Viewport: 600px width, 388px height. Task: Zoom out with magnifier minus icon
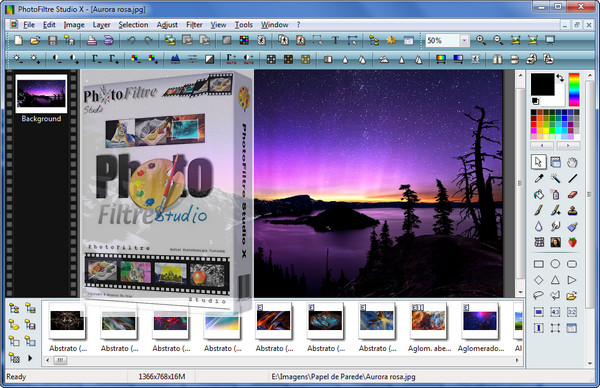click(x=498, y=40)
